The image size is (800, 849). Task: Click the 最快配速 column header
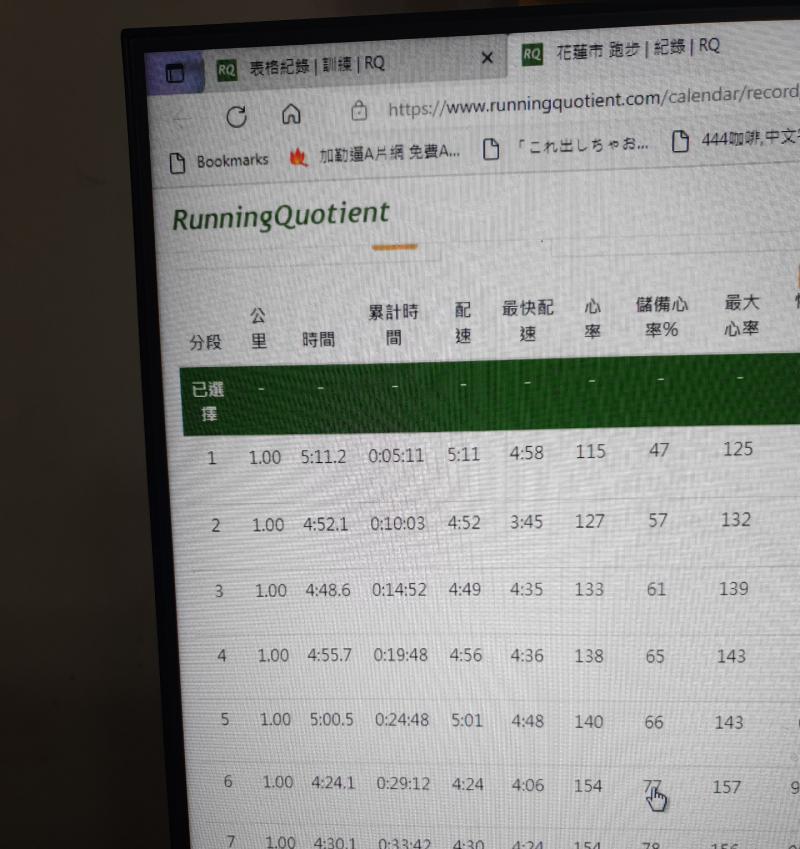[x=528, y=320]
